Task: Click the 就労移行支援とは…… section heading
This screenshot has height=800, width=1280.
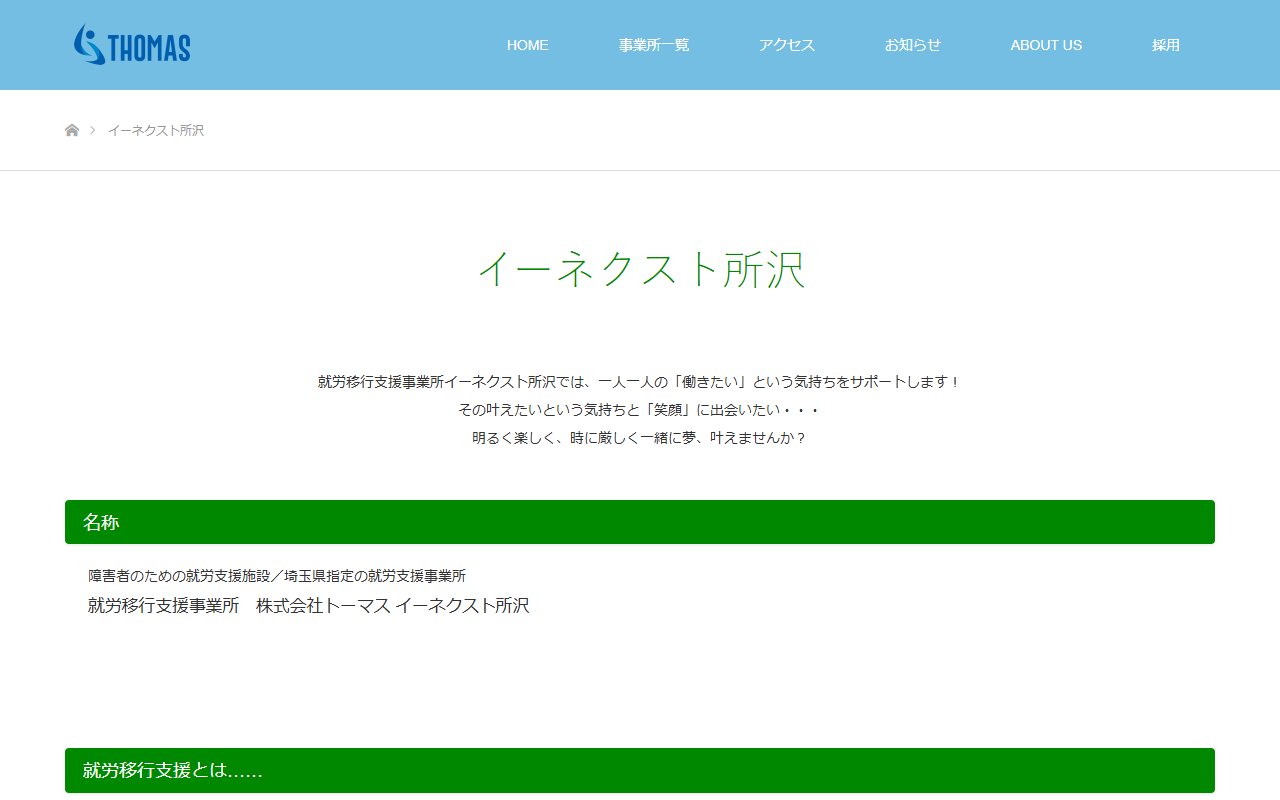Action: click(x=640, y=770)
